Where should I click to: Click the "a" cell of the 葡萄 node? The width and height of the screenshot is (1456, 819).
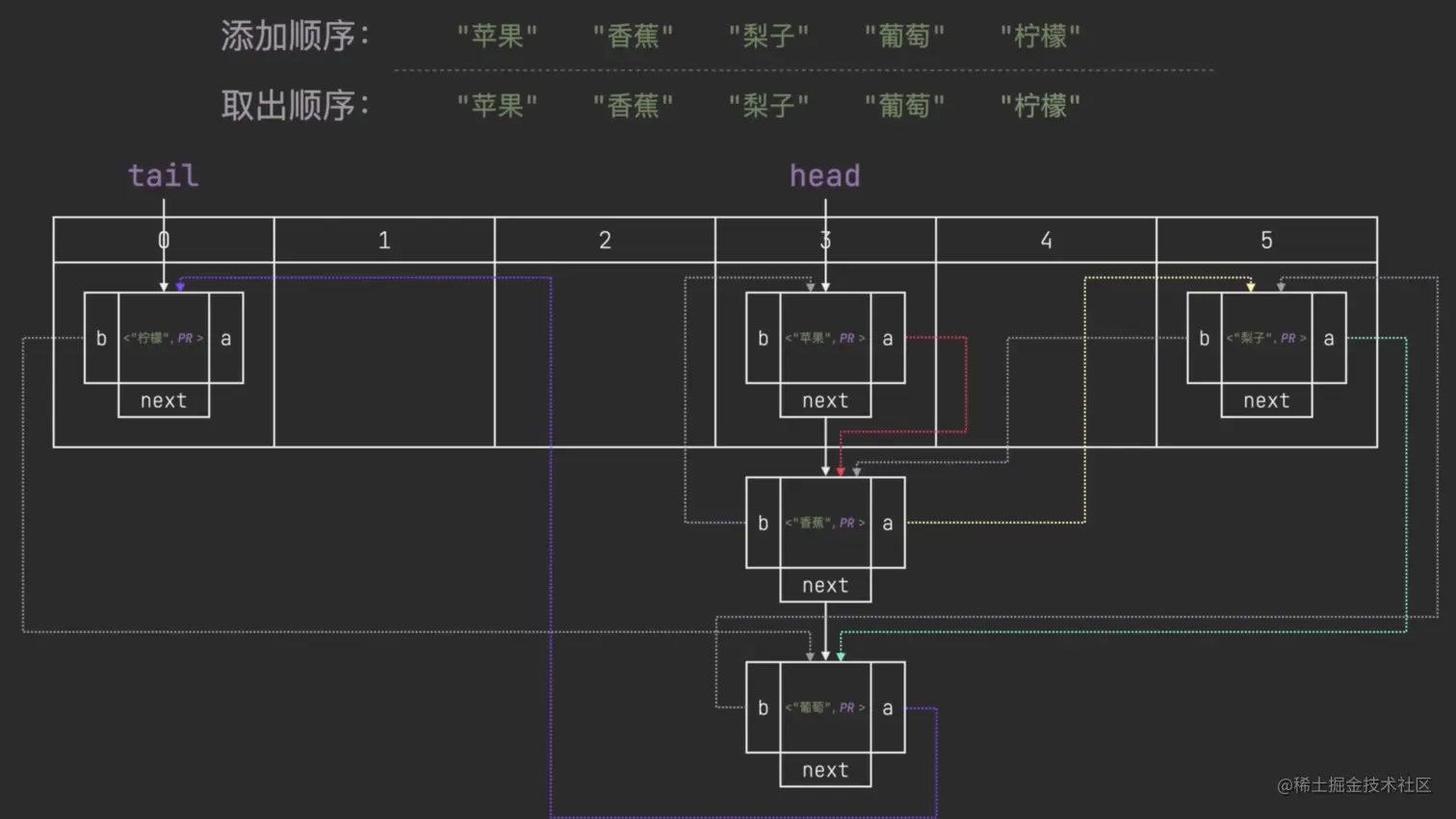[888, 707]
